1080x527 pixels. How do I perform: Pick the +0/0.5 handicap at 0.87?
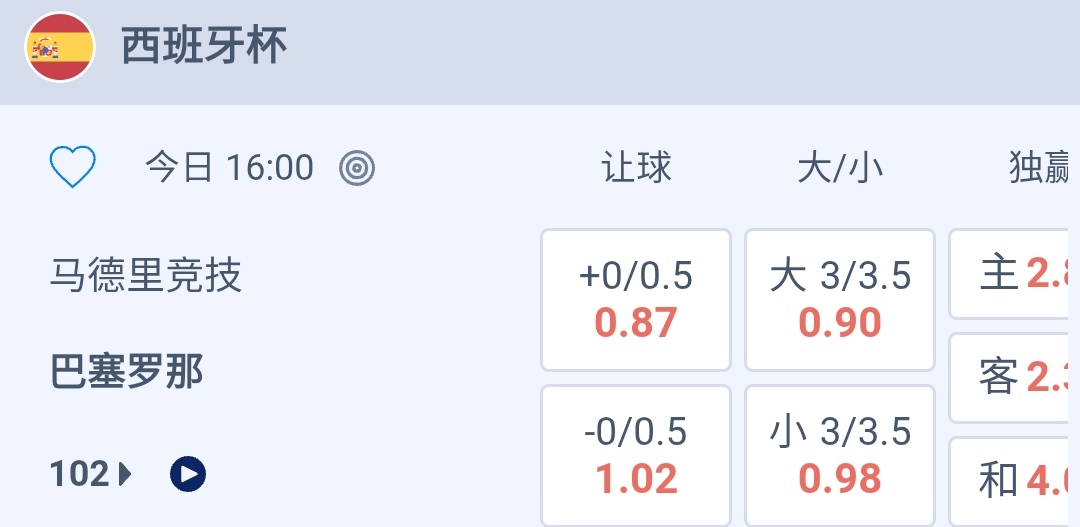tap(636, 300)
